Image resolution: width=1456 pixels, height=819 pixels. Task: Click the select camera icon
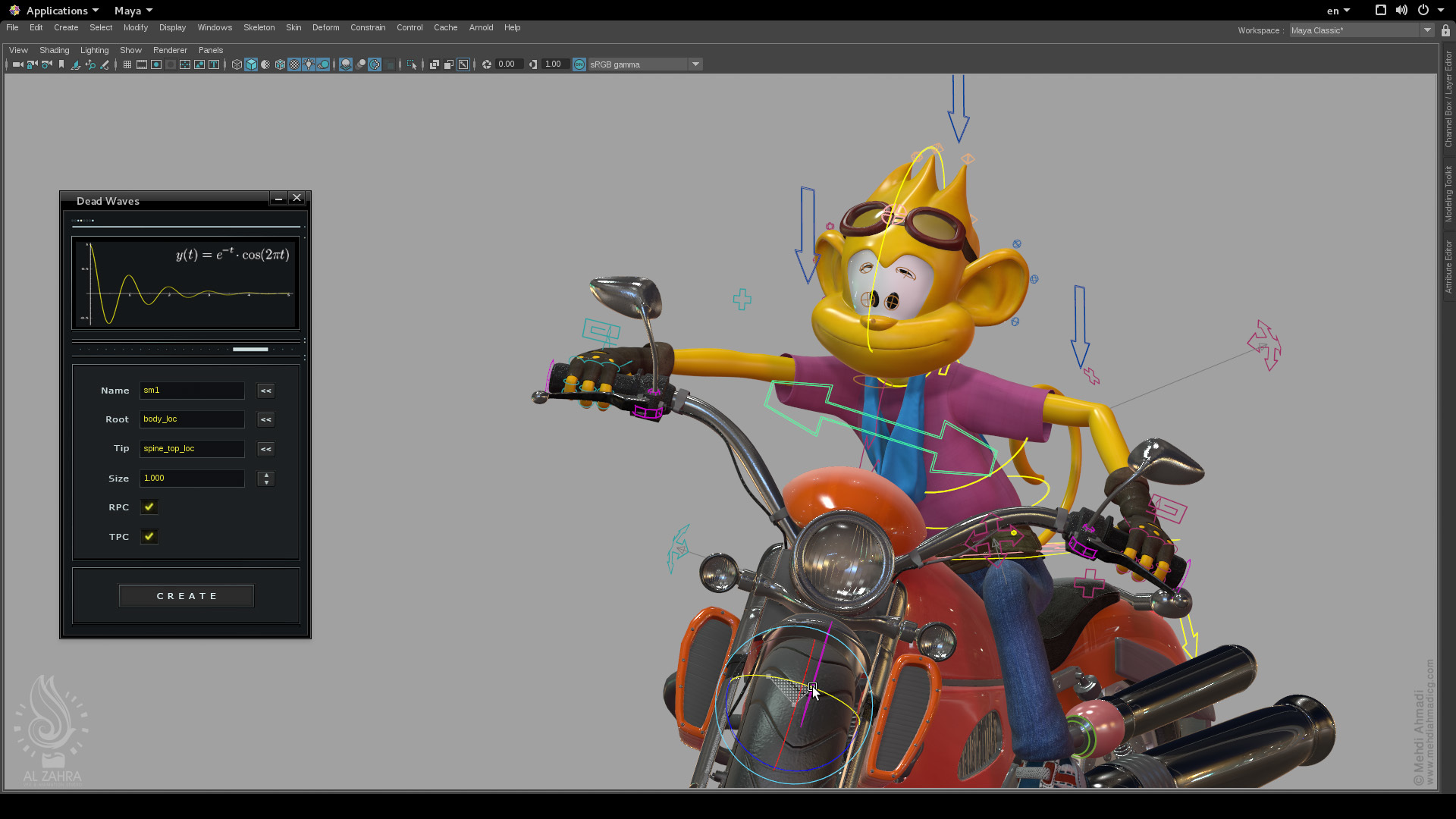(18, 64)
